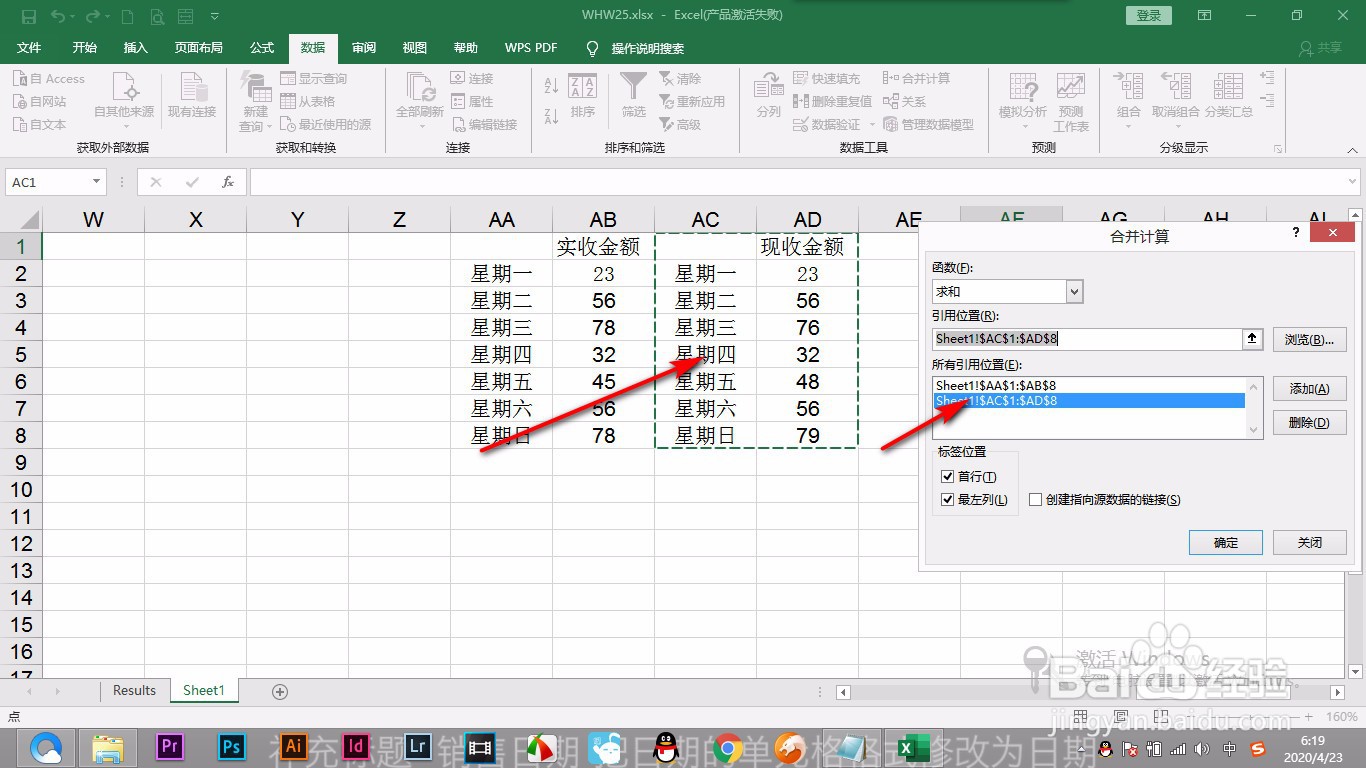
Task: Click the 管理数据模型 icon
Action: coord(891,124)
